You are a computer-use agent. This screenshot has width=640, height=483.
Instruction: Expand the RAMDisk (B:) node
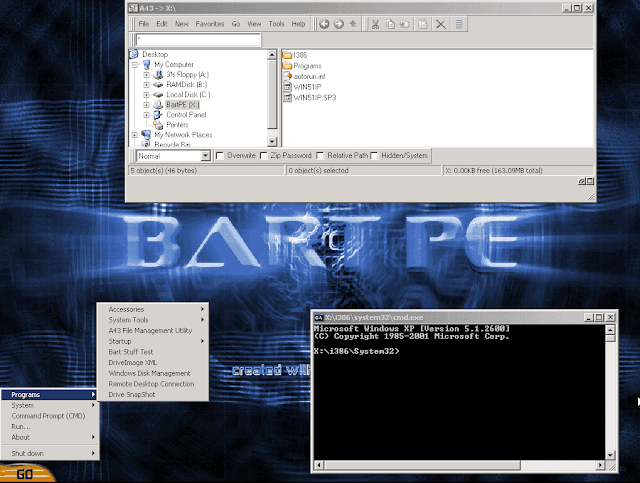(147, 85)
